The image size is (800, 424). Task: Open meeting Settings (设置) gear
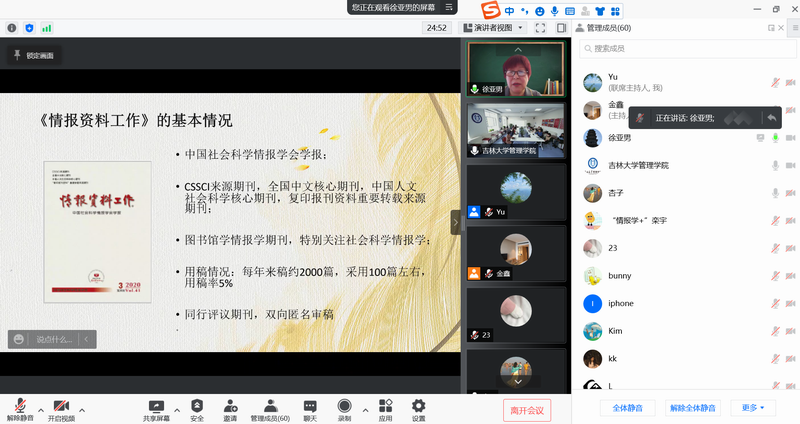418,408
